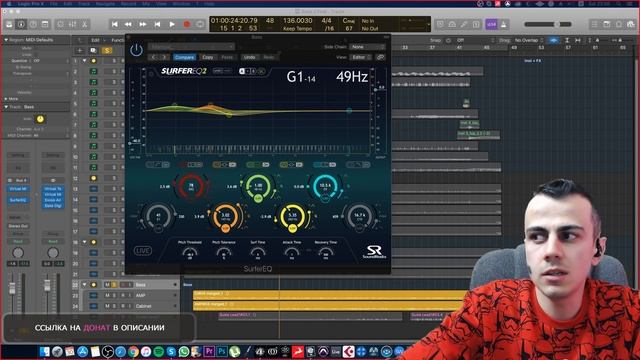Open the Functions menu in Tracks area
Viewport: 640px width, 360px height.
[118, 40]
